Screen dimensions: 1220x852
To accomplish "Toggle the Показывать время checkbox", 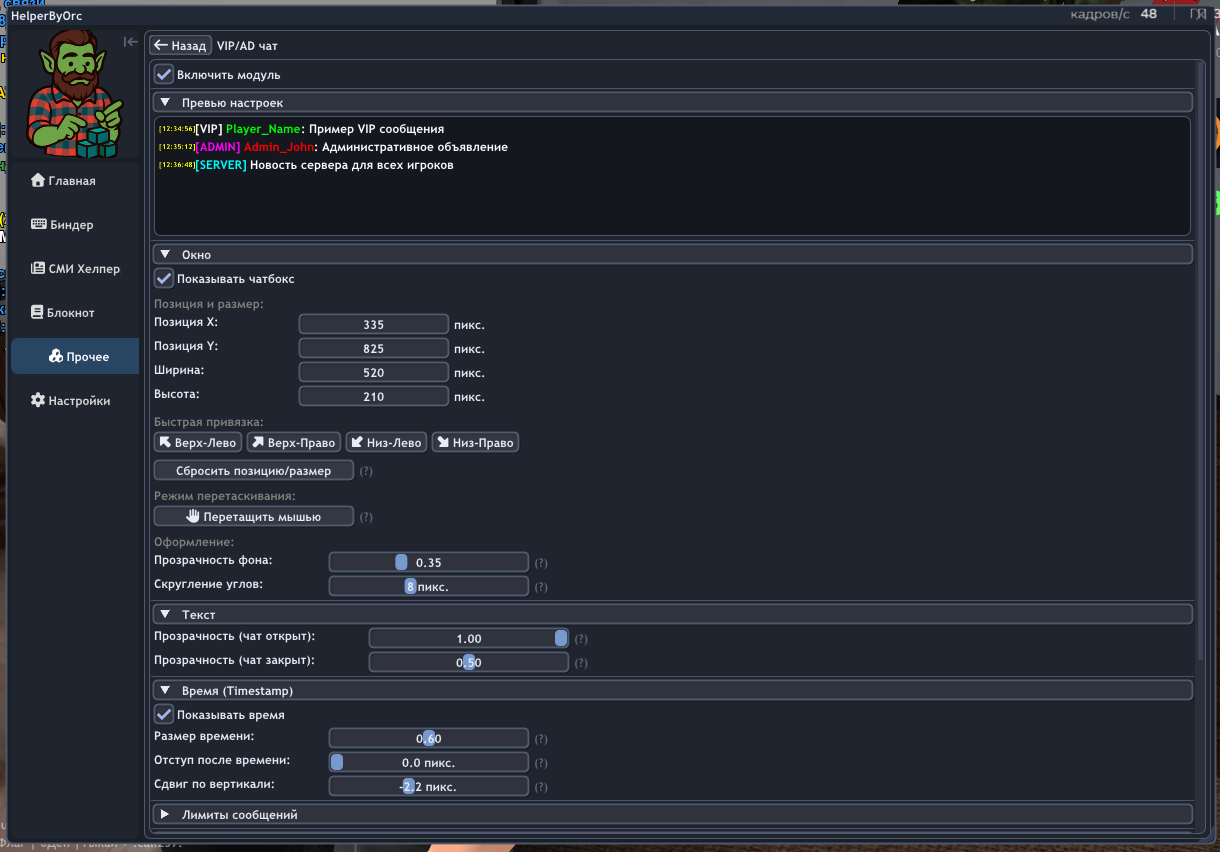I will point(164,714).
